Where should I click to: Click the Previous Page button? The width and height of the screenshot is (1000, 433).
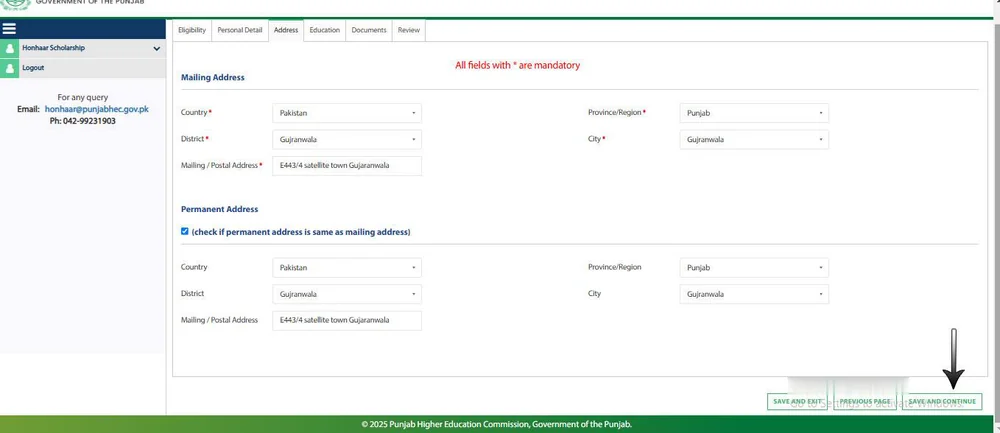point(865,402)
